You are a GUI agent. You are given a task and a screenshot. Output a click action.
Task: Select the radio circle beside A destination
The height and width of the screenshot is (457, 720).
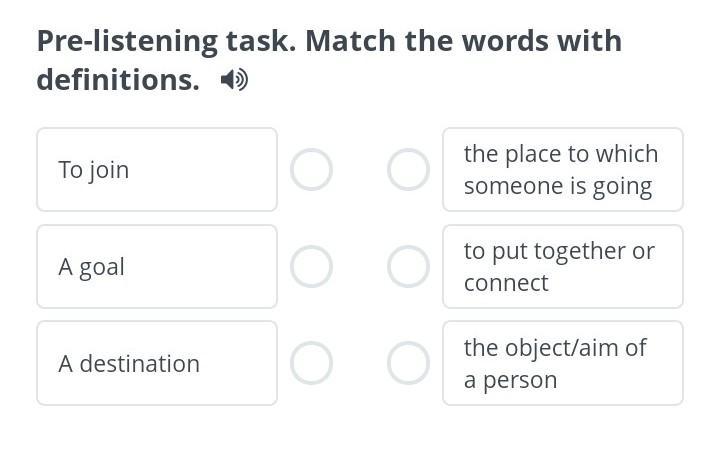[x=311, y=364]
